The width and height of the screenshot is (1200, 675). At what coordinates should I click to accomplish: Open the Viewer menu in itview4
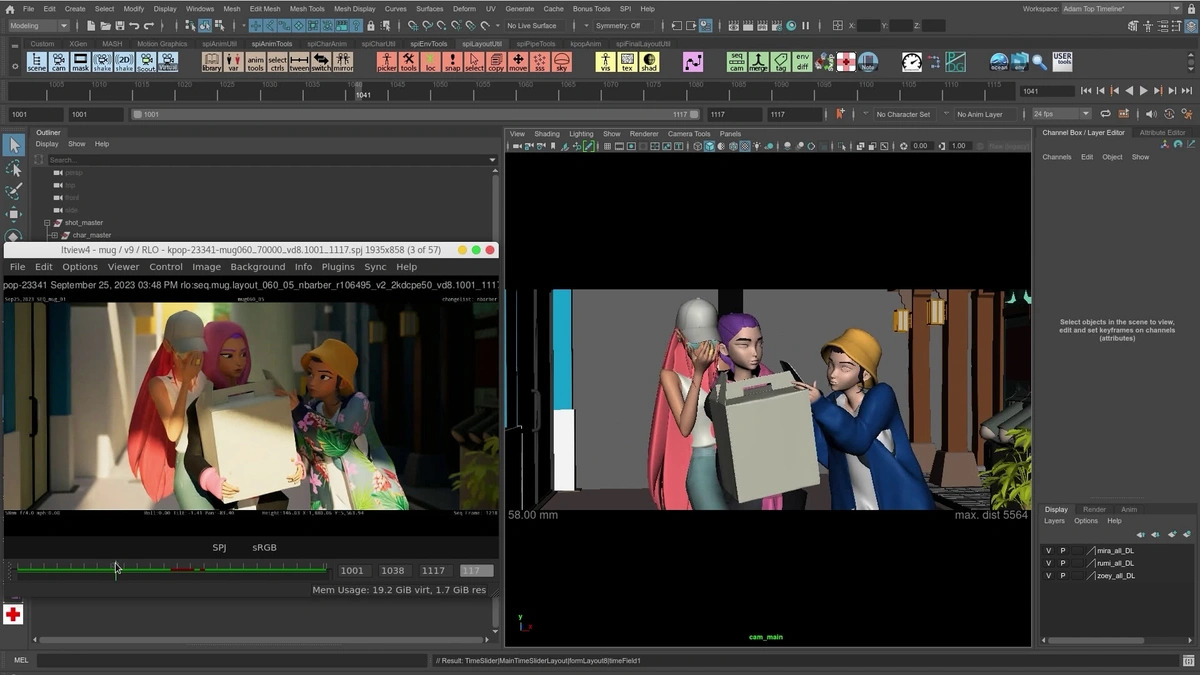click(x=123, y=266)
